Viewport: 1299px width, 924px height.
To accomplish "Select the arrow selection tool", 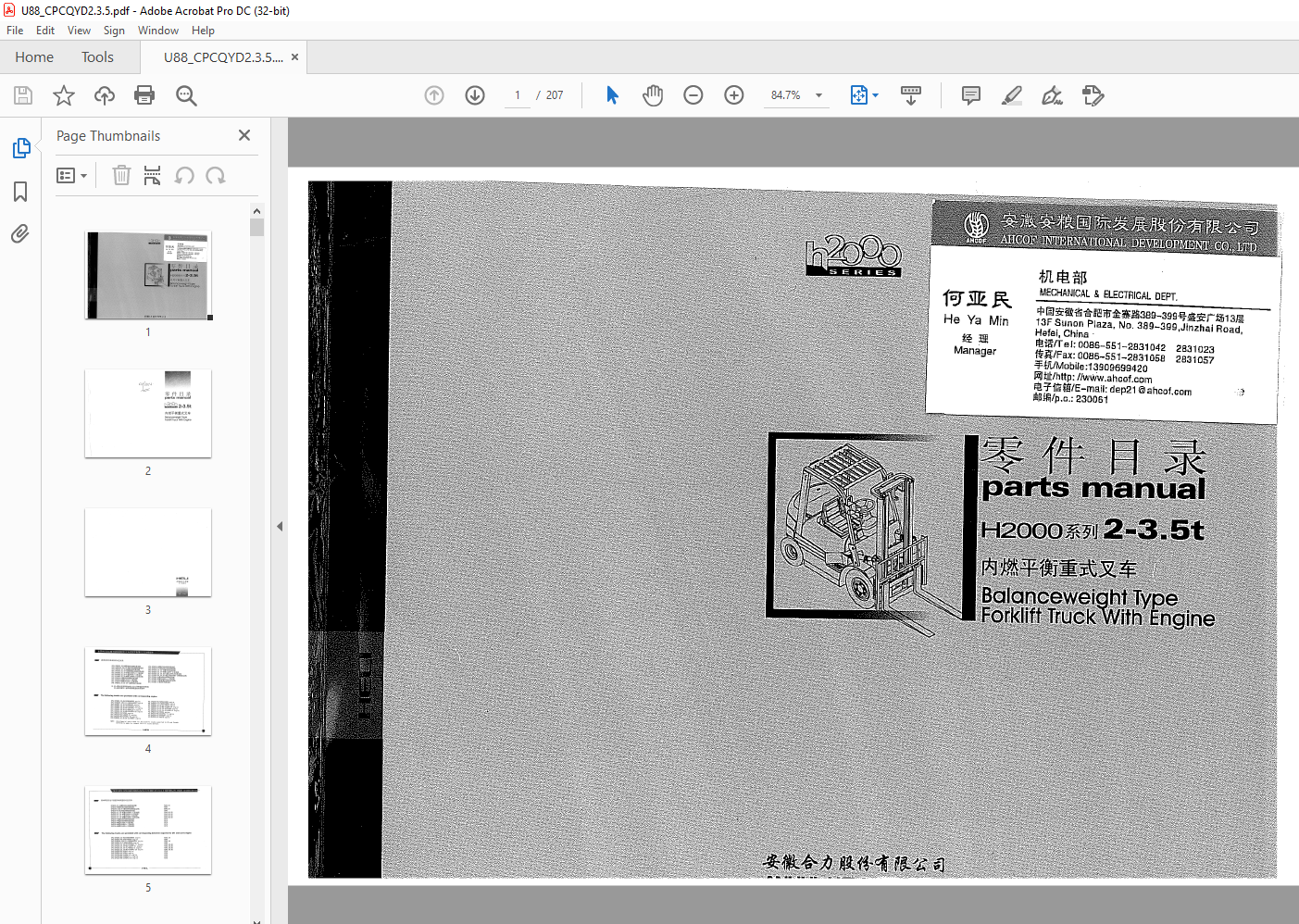I will pos(612,95).
